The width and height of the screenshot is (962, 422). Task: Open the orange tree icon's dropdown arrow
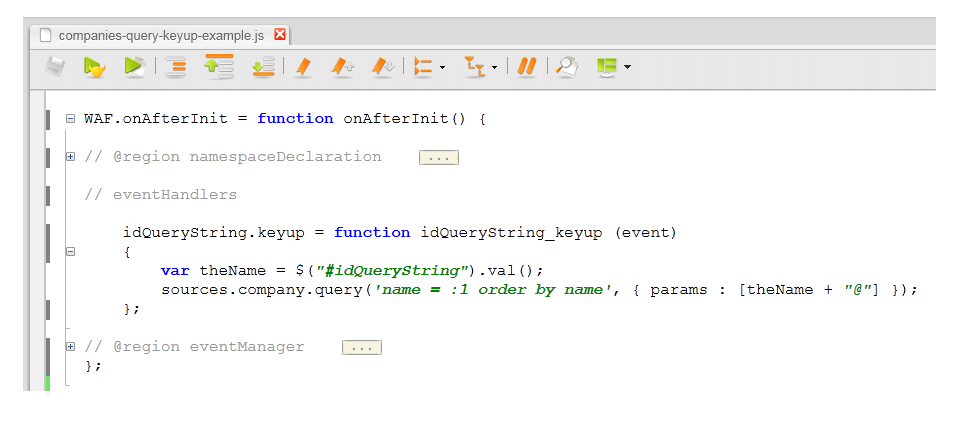494,68
